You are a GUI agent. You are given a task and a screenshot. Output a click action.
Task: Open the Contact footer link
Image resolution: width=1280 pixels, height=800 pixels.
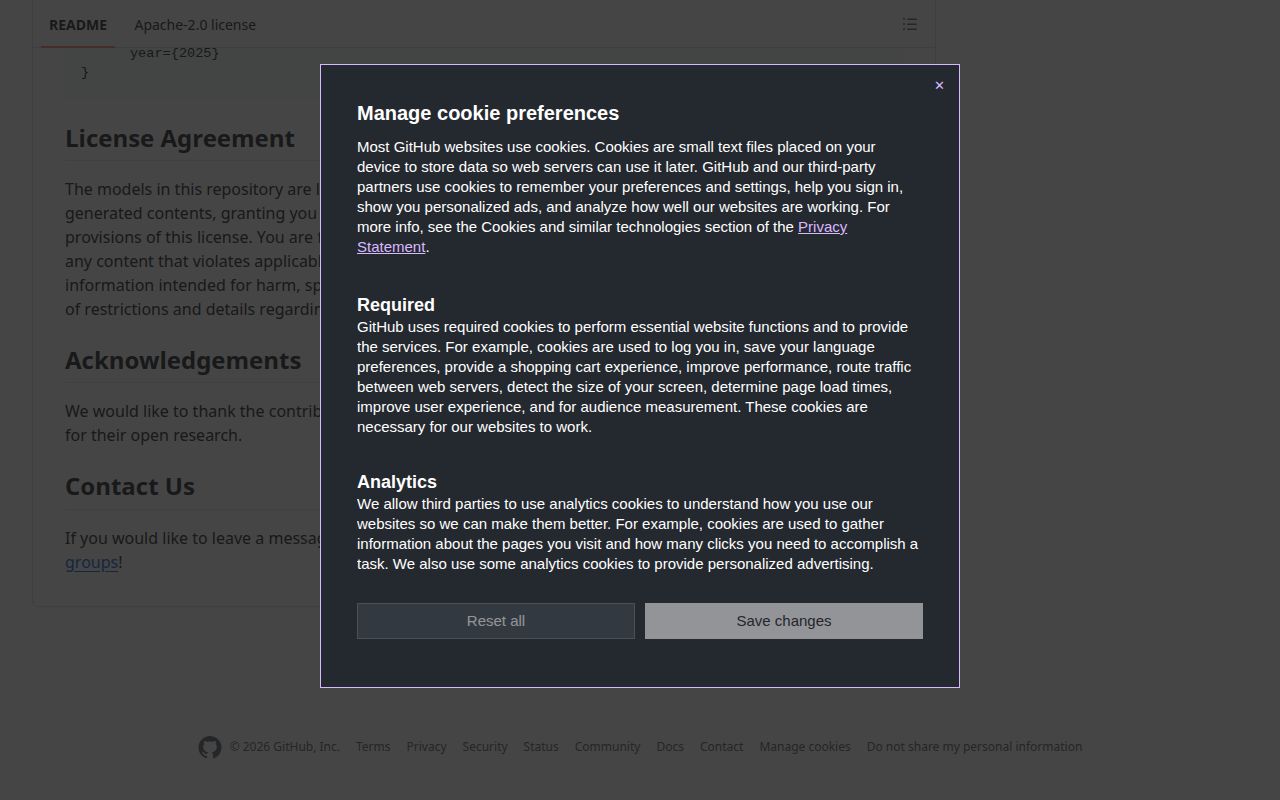pyautogui.click(x=721, y=747)
